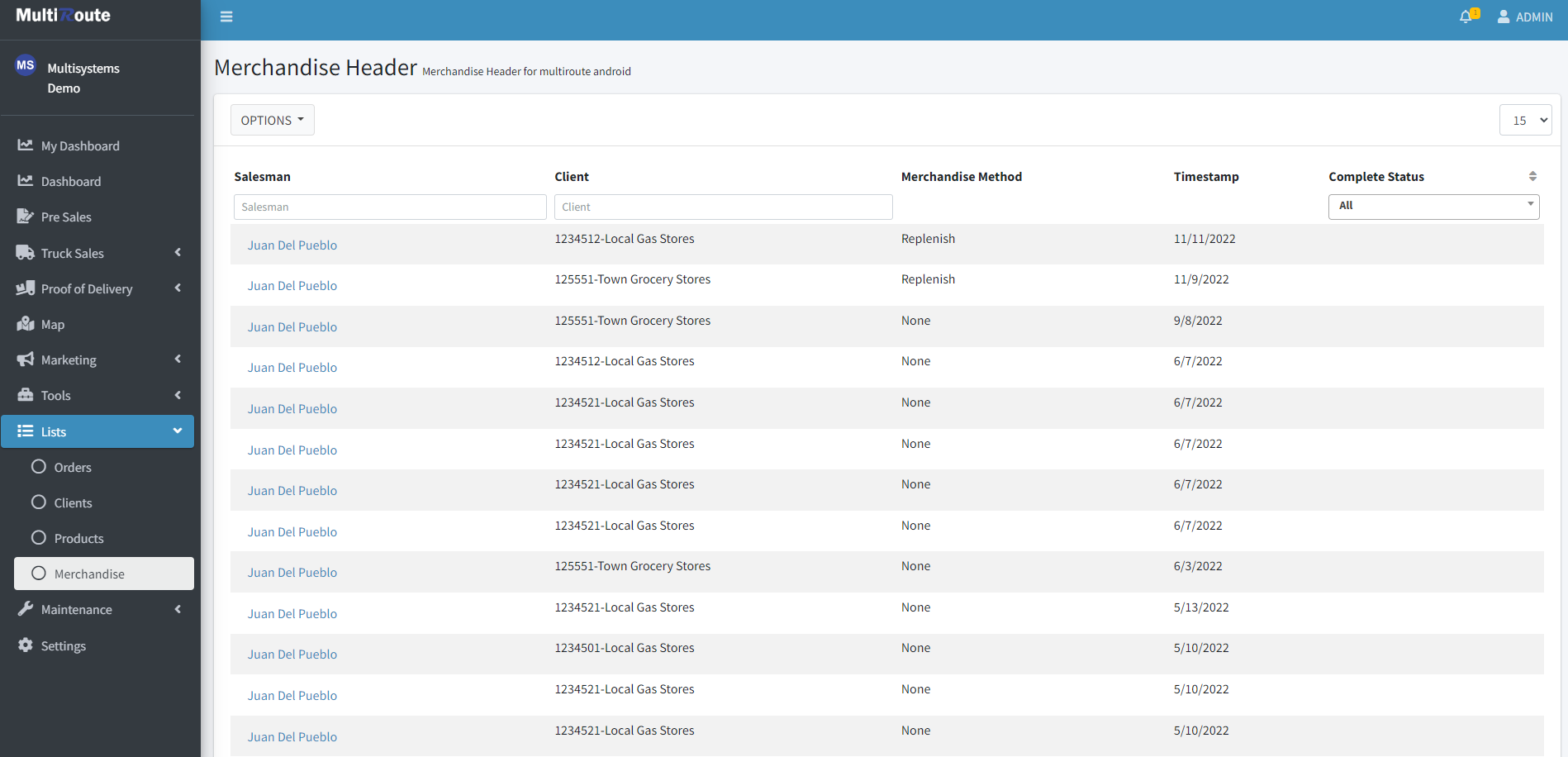Sort by Complete Status column arrows
The width and height of the screenshot is (1568, 757).
tap(1532, 176)
